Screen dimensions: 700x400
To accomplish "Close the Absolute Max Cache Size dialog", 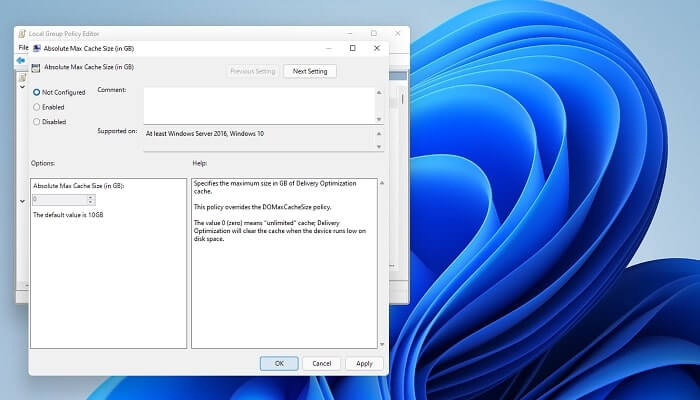I will pos(377,47).
